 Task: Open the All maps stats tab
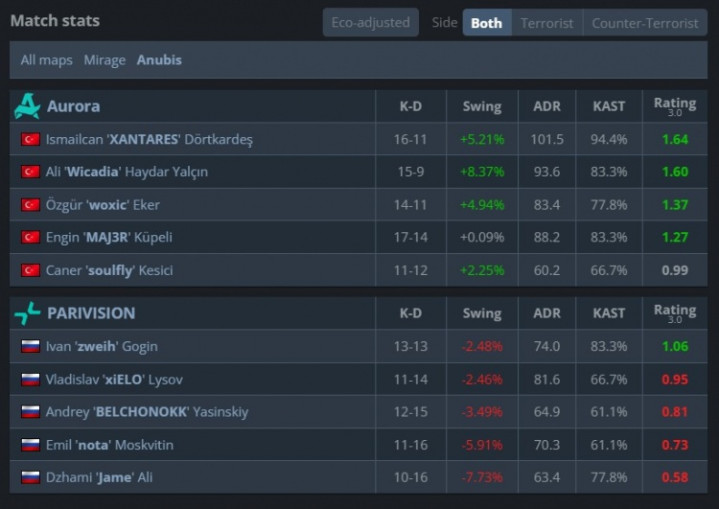tap(46, 60)
